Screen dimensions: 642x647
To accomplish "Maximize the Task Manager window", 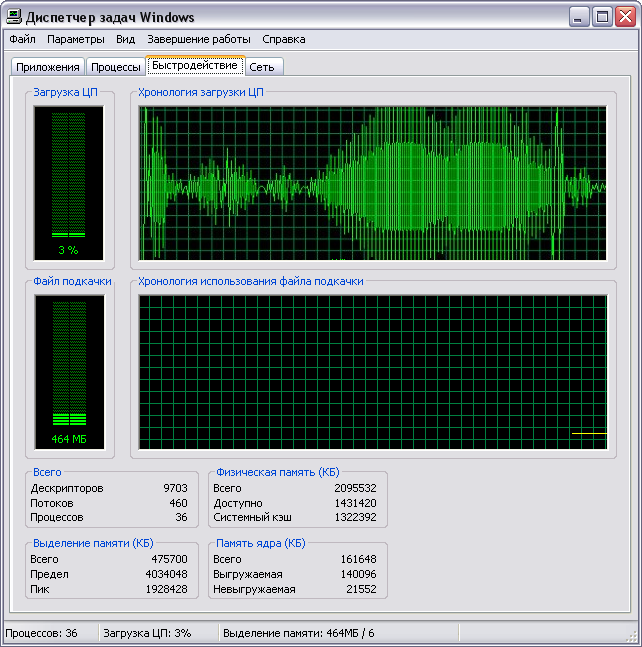I will tap(602, 17).
